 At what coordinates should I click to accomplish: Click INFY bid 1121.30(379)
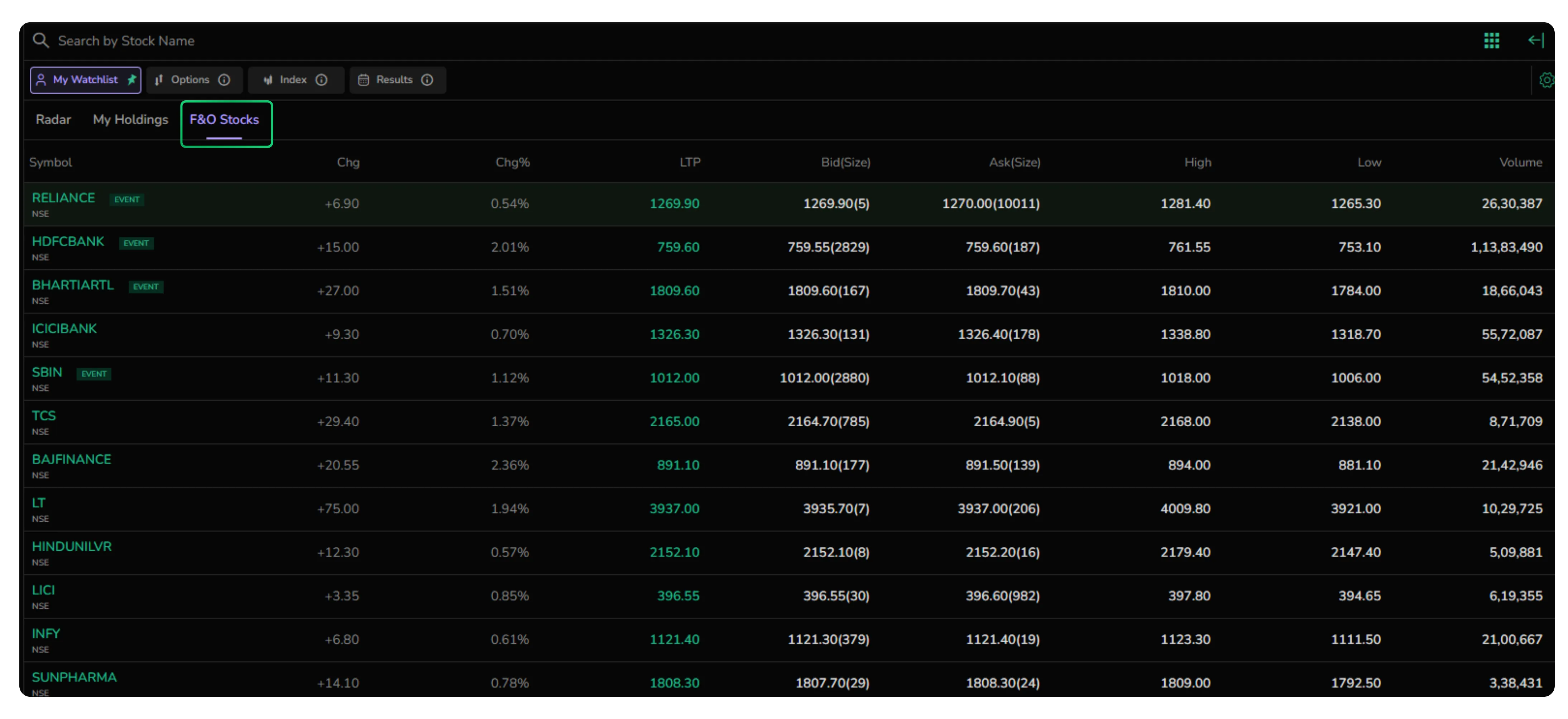828,639
